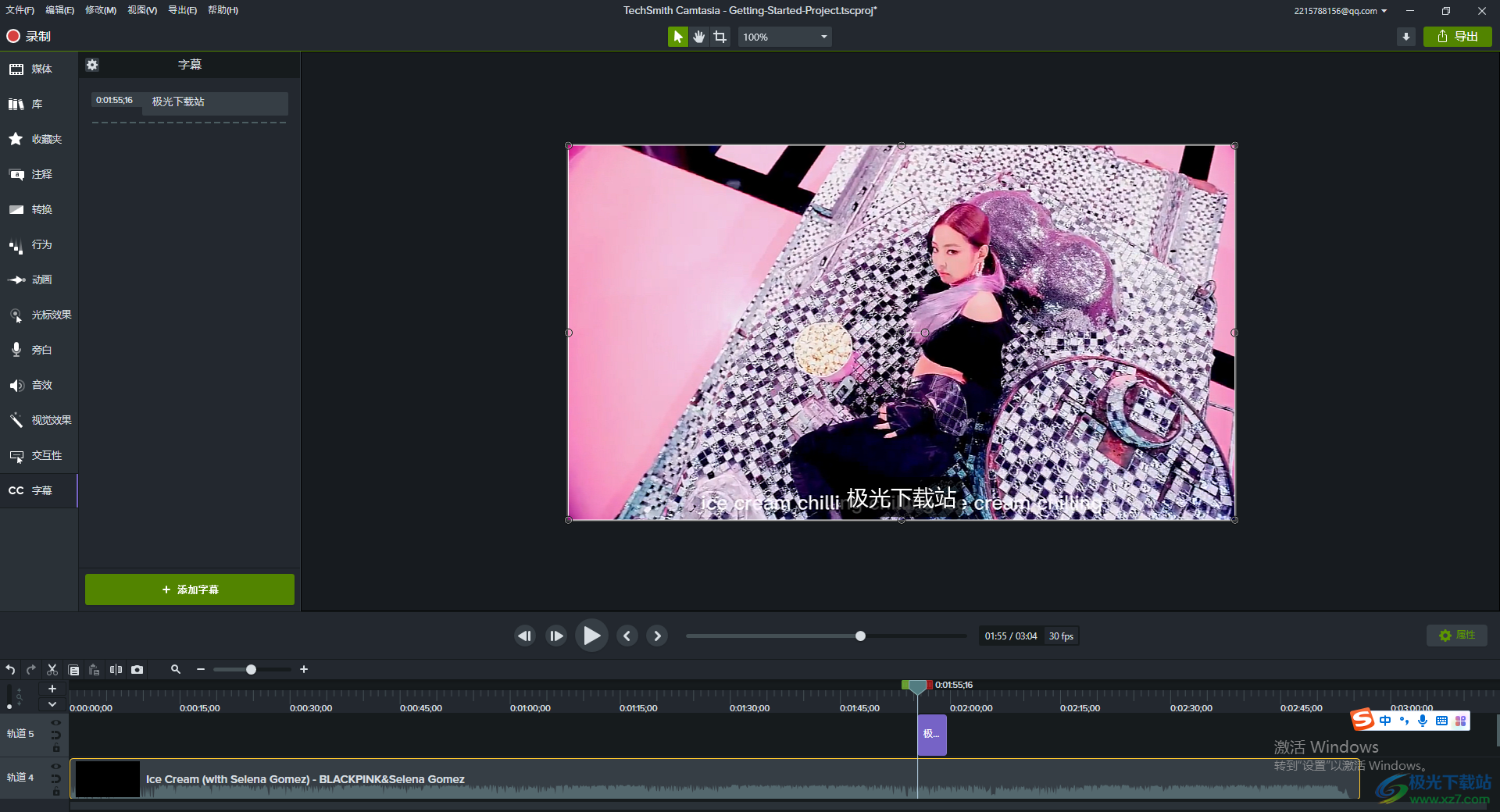Open the 帮助(H) menu

(x=223, y=10)
